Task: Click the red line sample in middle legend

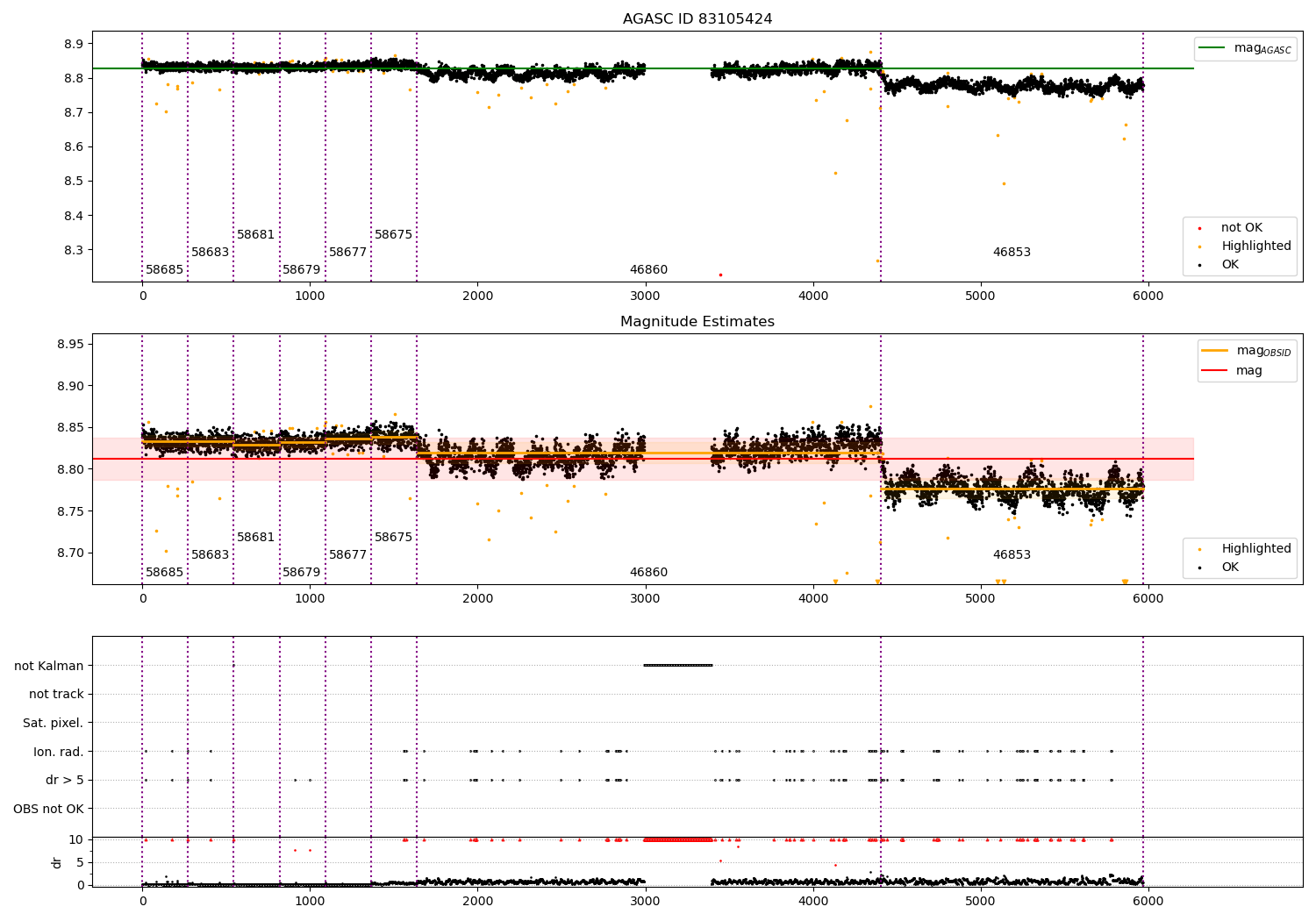Action: tap(1214, 371)
